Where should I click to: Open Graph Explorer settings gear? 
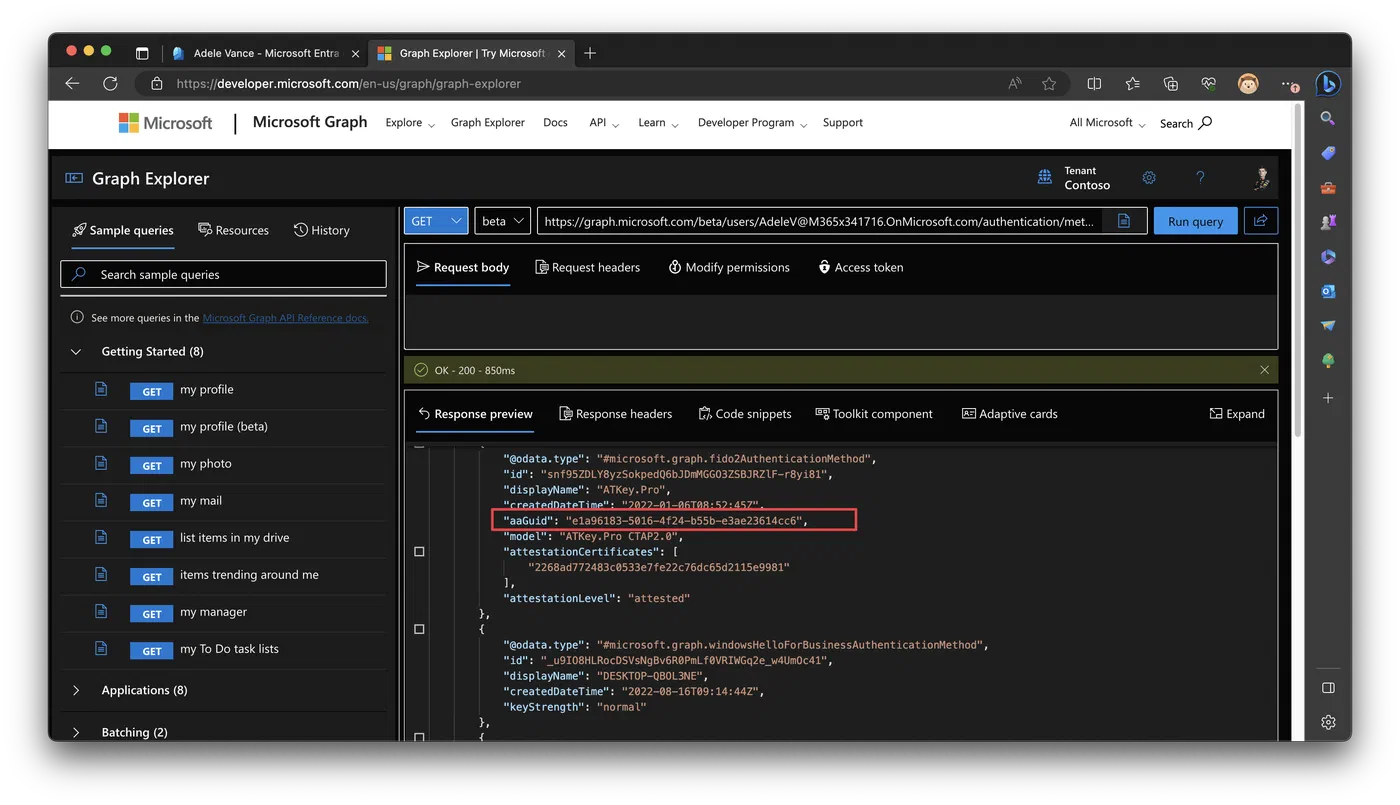pos(1149,178)
